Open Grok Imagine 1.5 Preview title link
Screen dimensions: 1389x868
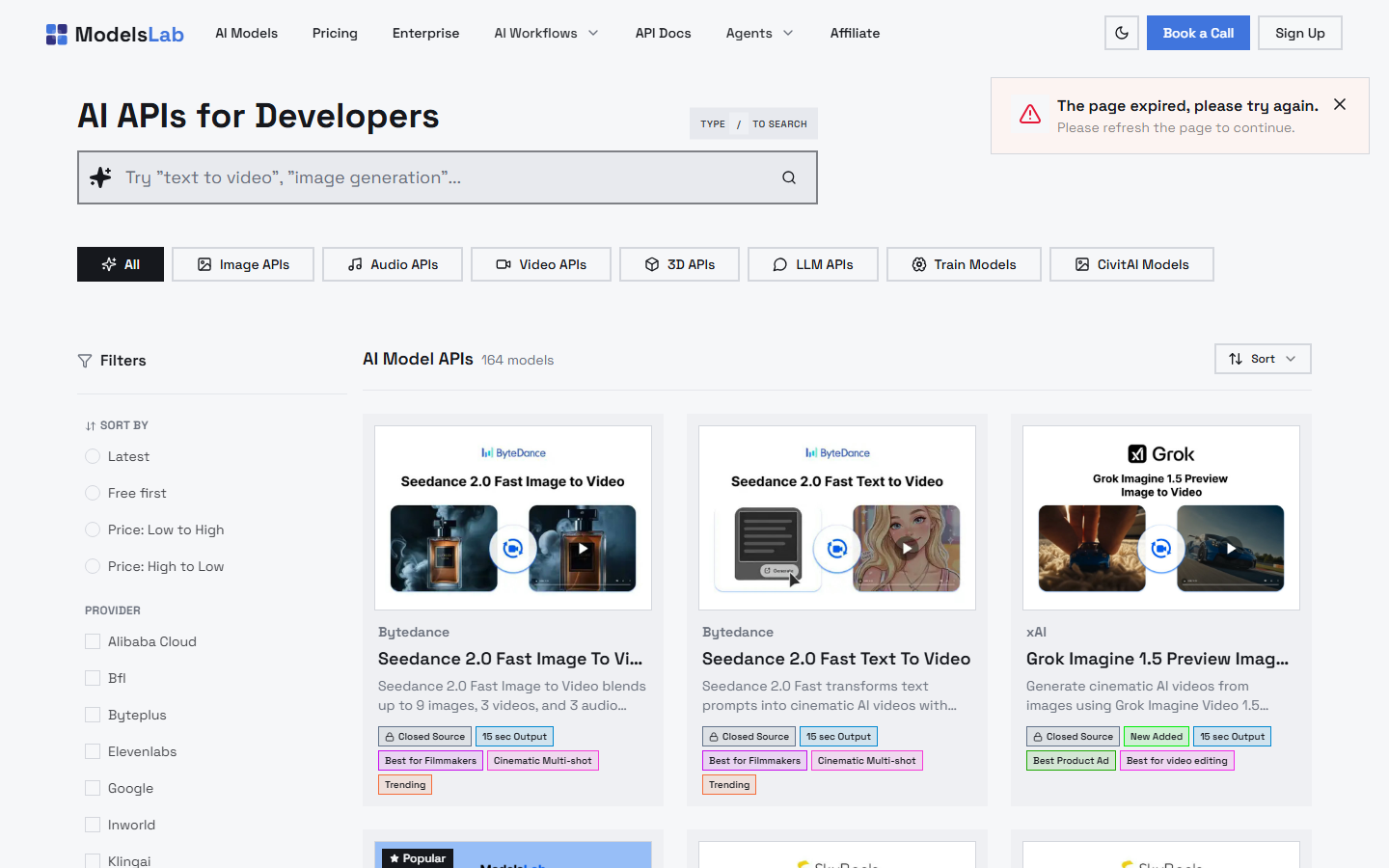tap(1157, 659)
